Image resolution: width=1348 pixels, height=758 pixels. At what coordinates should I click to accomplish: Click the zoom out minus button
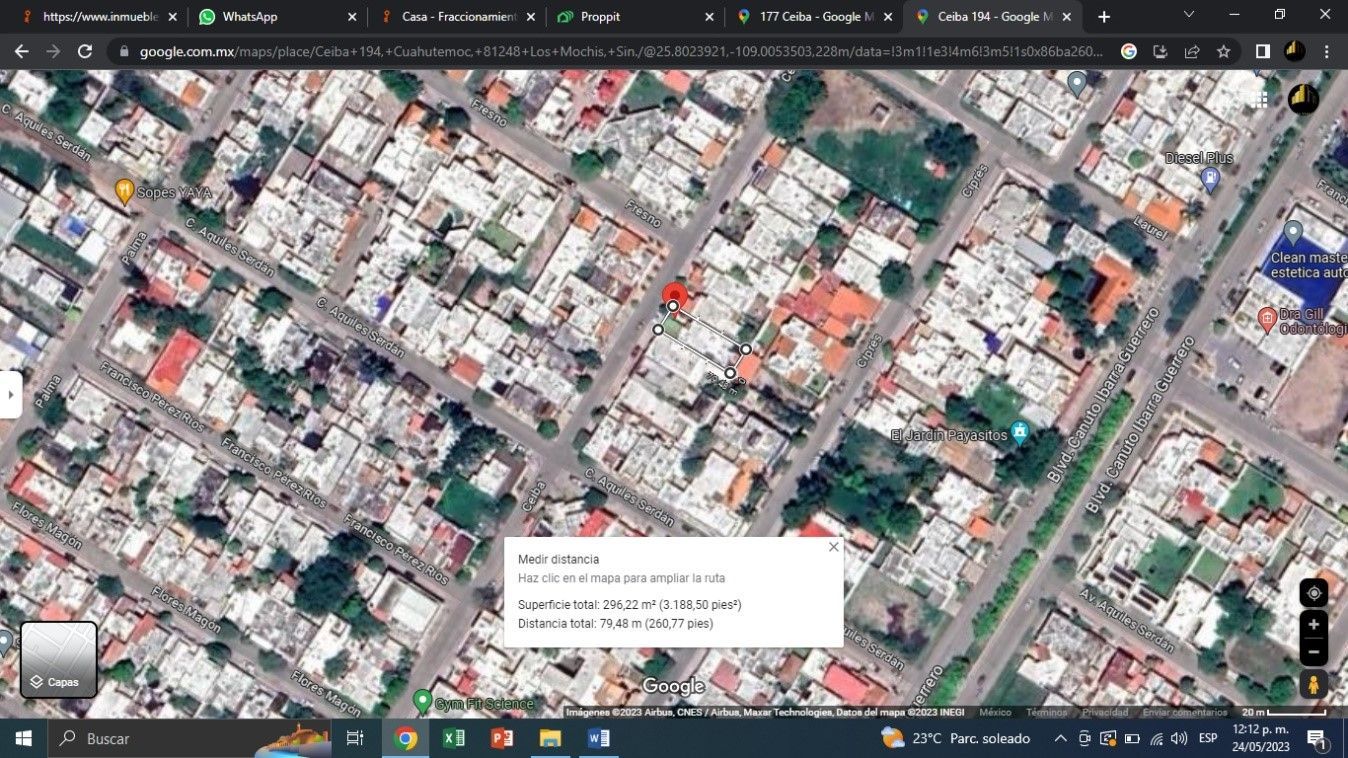1313,652
